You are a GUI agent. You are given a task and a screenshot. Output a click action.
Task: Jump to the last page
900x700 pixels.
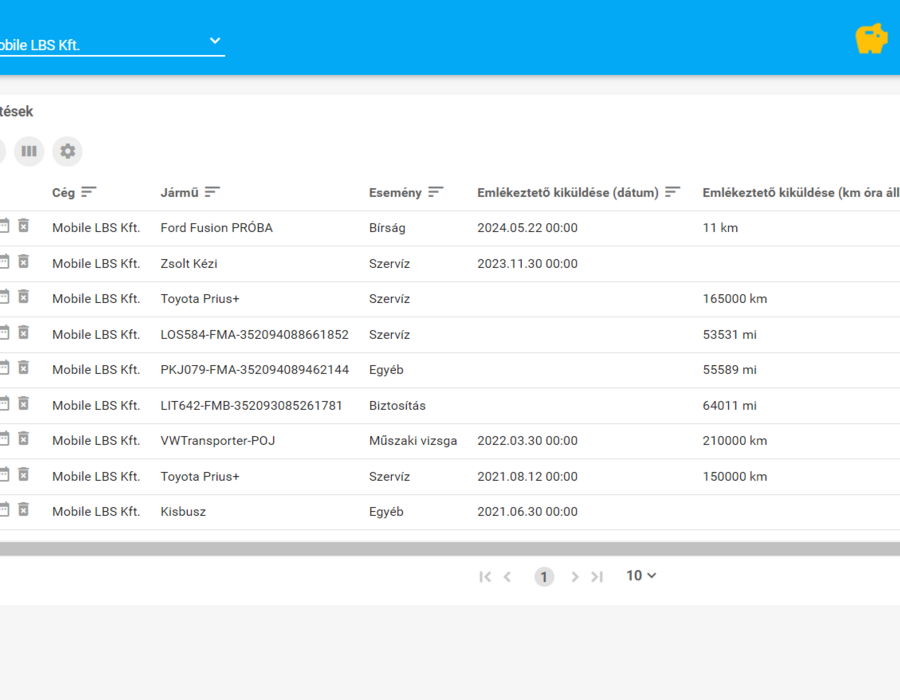click(597, 577)
